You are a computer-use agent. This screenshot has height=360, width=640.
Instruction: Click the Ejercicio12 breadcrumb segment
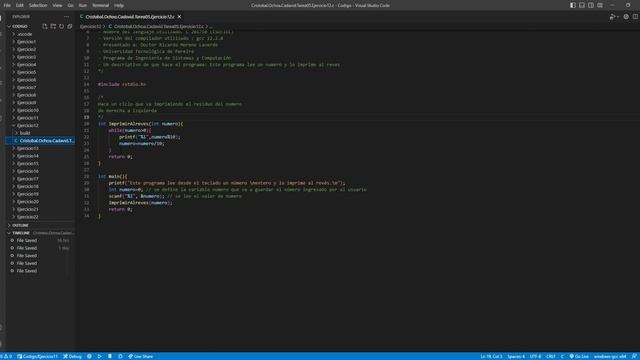[90, 26]
